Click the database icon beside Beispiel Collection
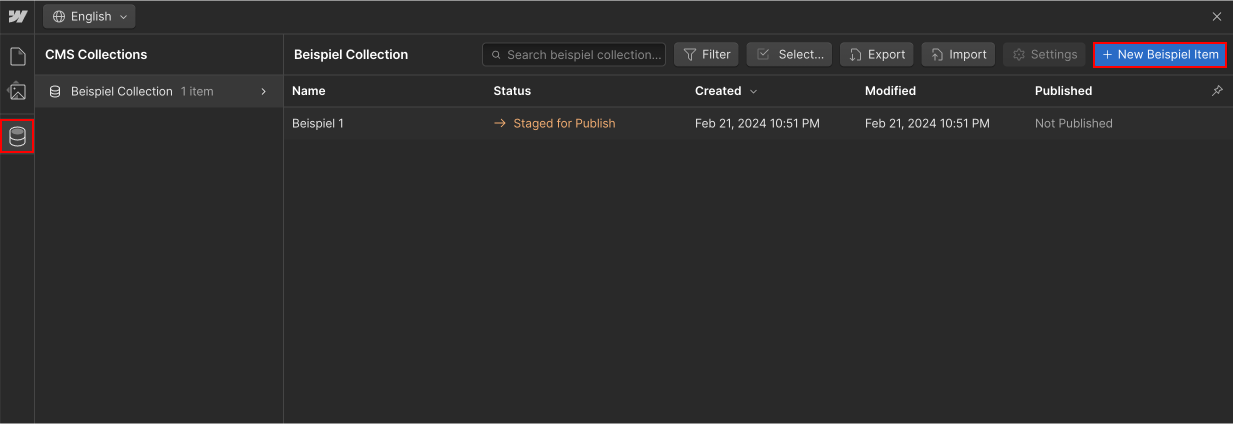 [x=55, y=91]
